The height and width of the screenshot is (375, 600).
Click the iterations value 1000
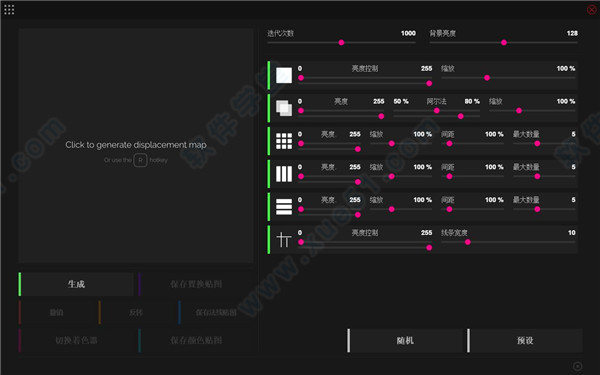point(408,33)
